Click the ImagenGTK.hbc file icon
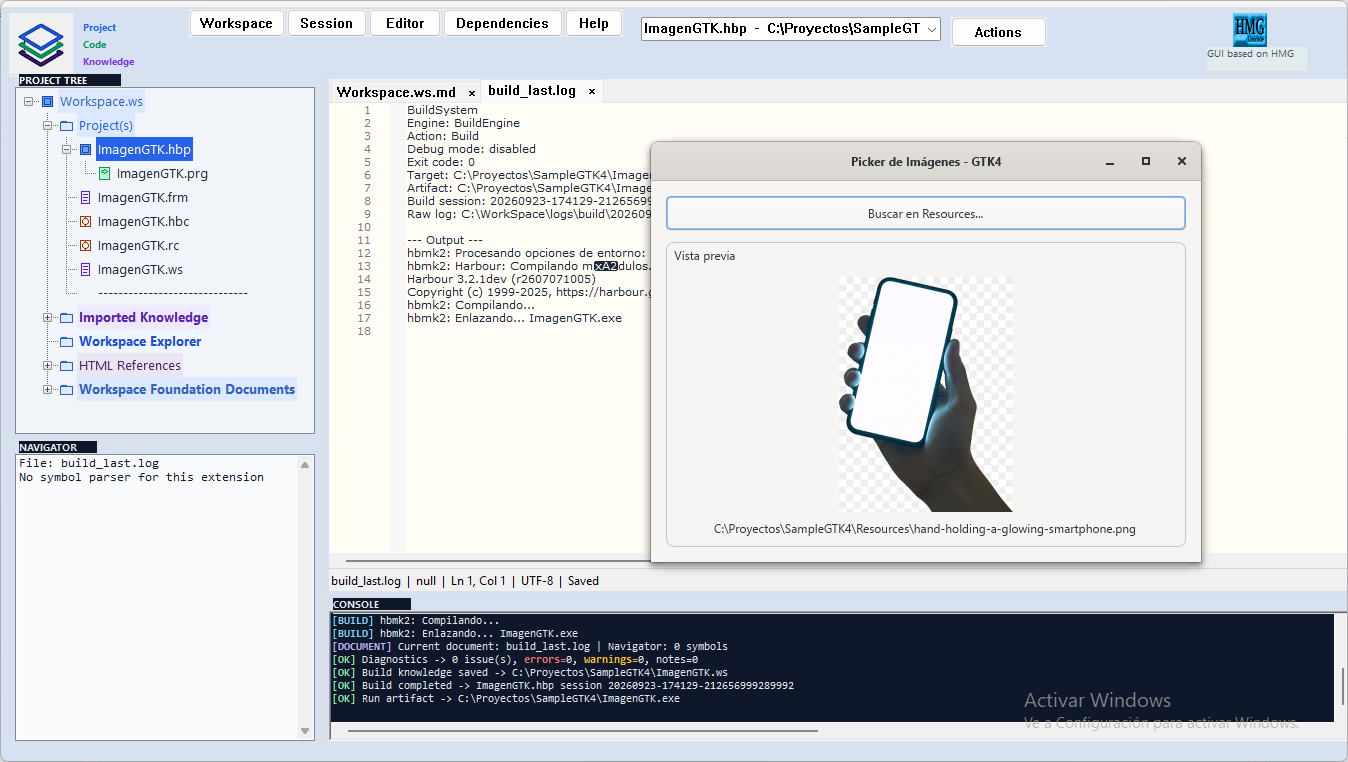This screenshot has width=1348, height=762. point(85,222)
